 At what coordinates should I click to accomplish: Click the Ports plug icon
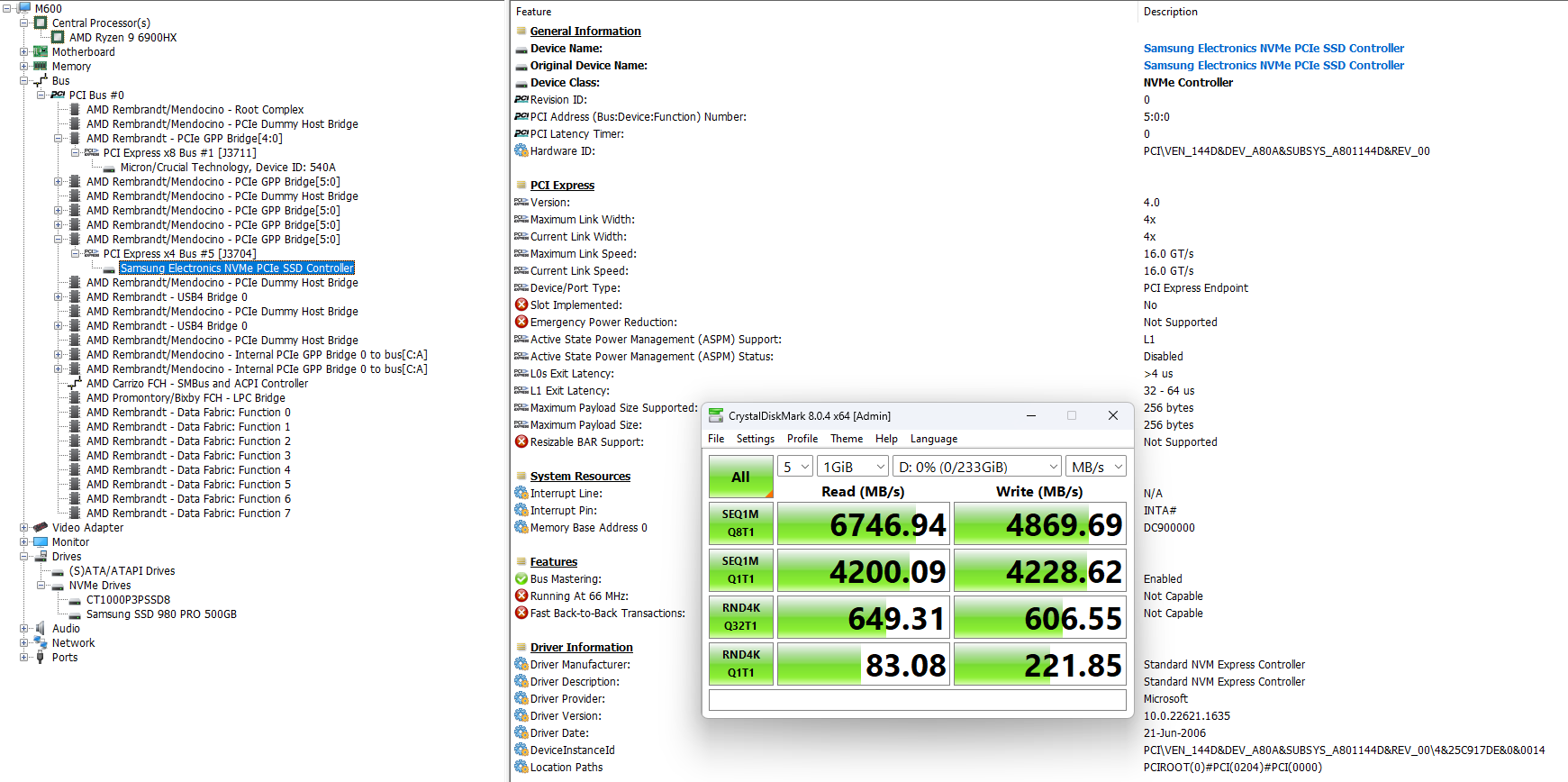click(41, 657)
